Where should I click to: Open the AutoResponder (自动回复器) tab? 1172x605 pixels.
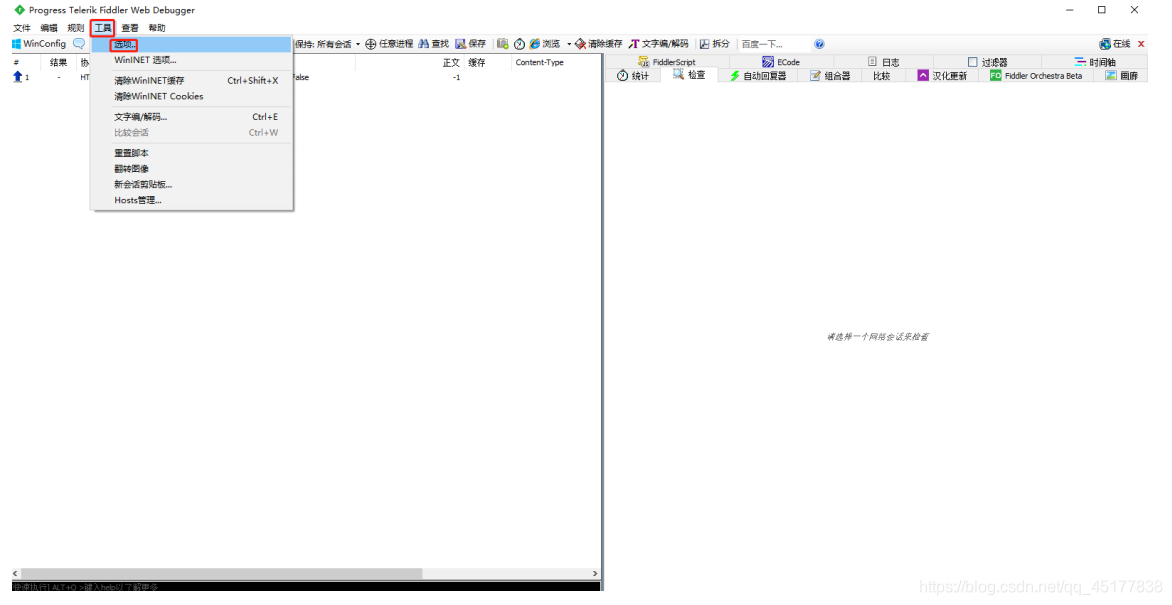(x=758, y=76)
